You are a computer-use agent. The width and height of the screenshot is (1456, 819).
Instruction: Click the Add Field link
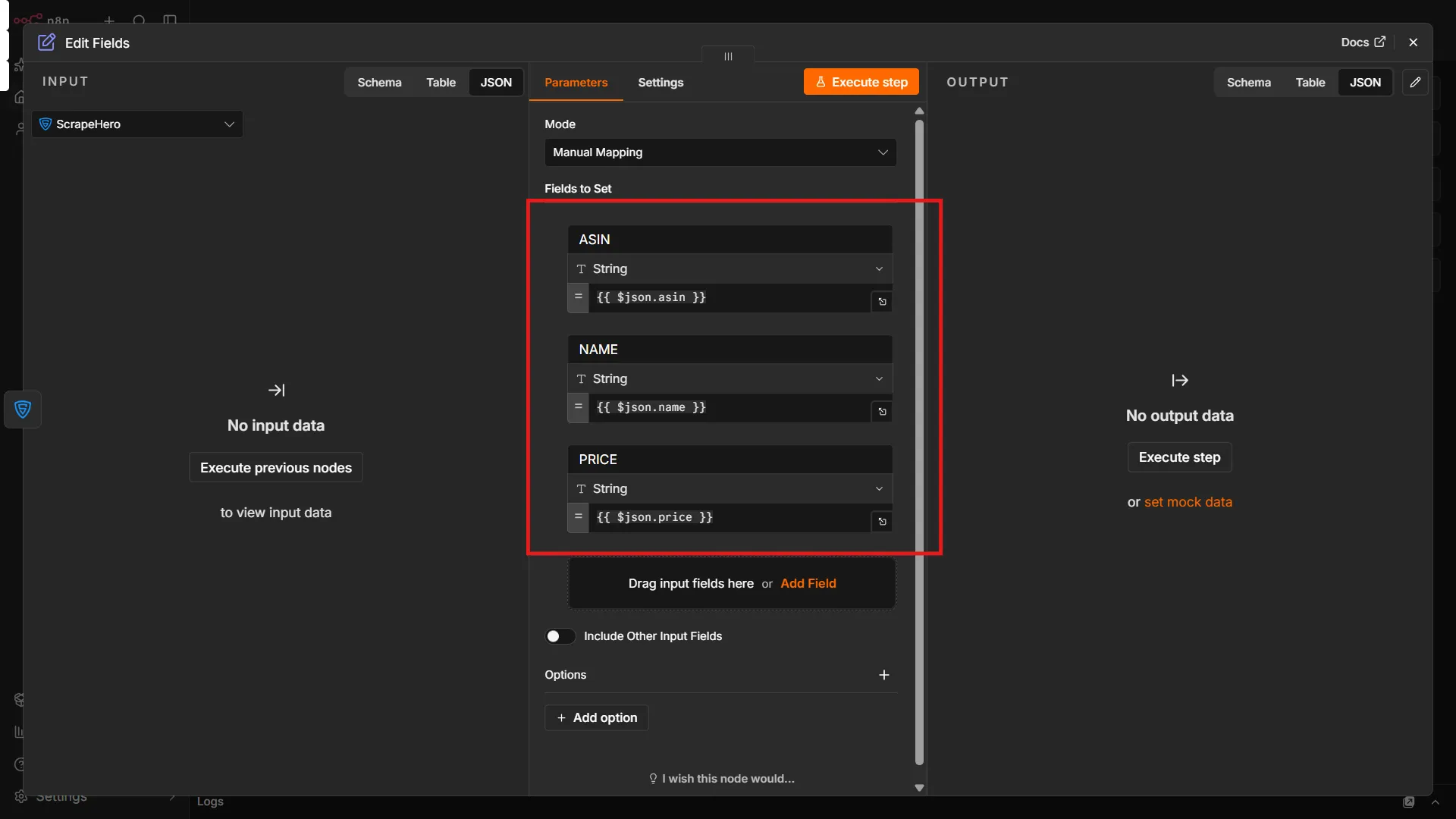coord(808,583)
